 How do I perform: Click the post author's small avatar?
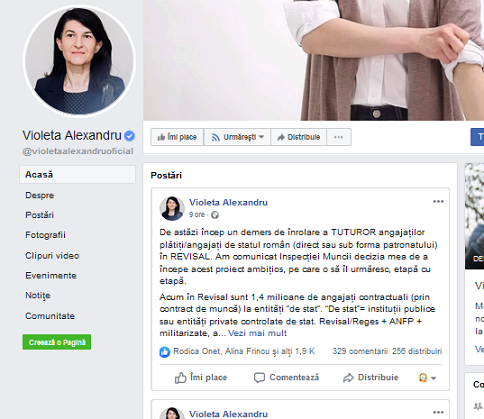[172, 208]
